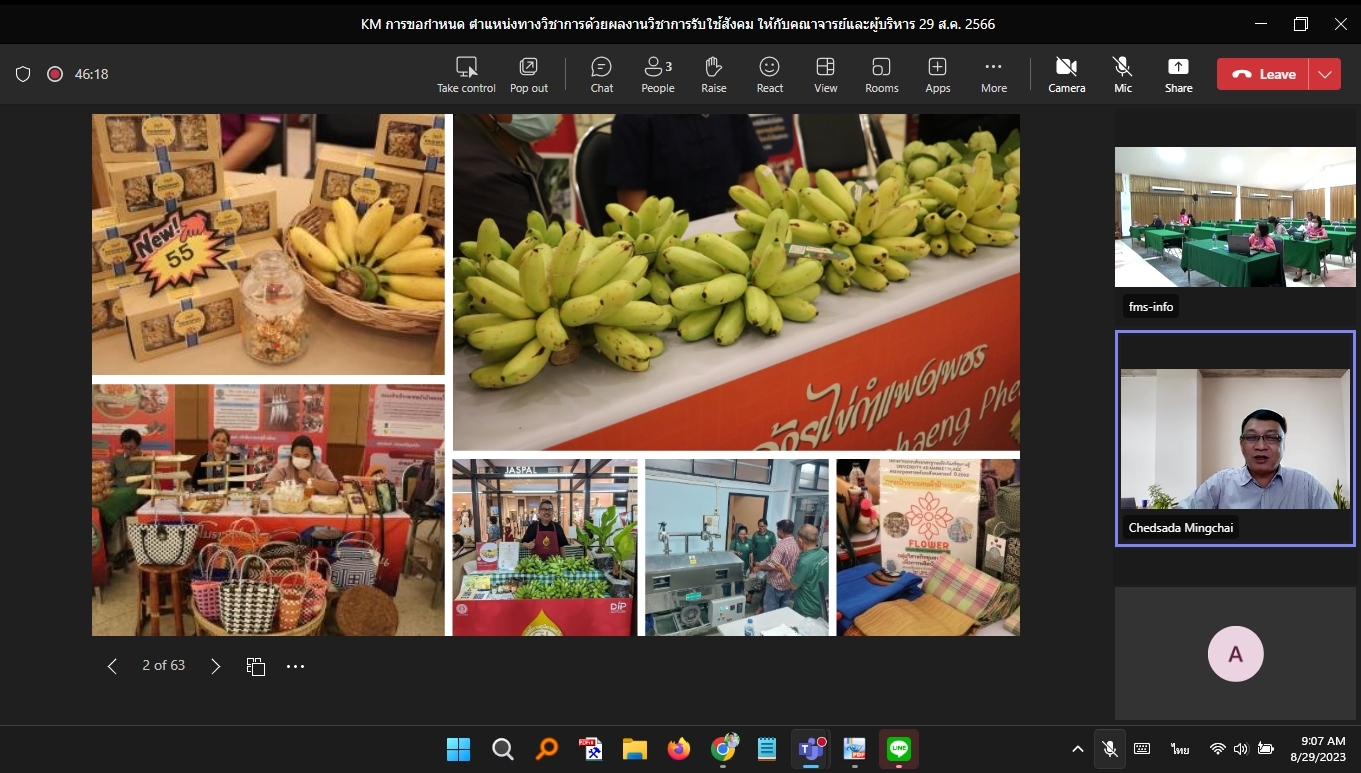Screen dimensions: 1361x773
Task: Click the Share content icon
Action: tap(1178, 74)
